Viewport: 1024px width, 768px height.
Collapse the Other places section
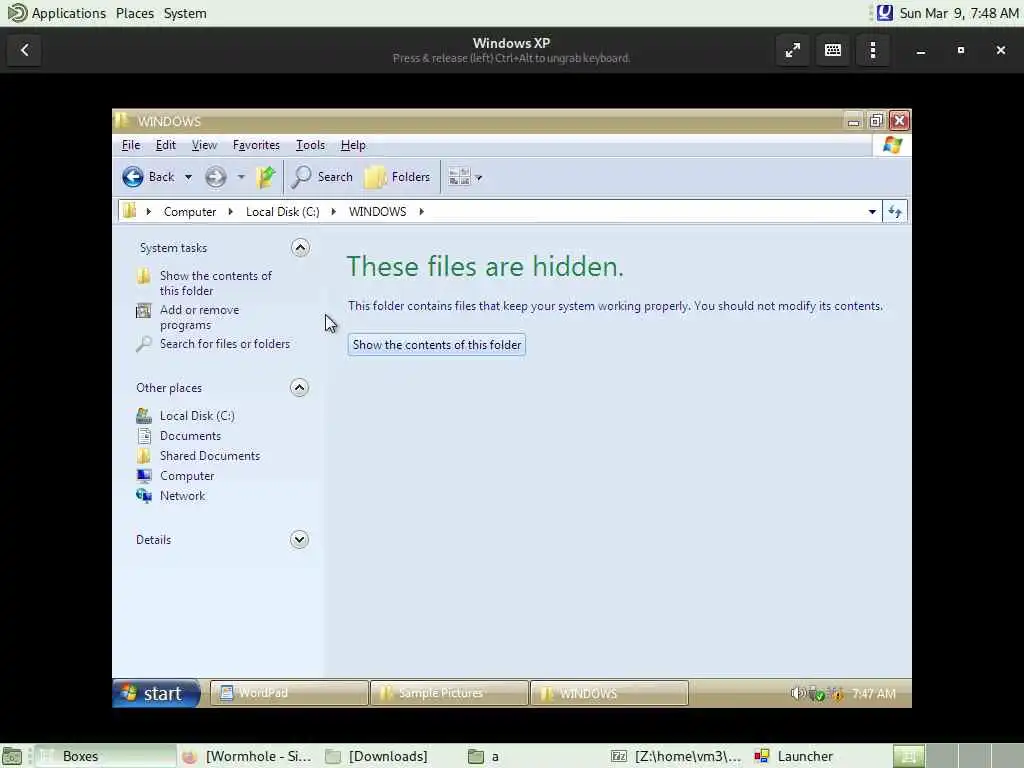pos(299,388)
